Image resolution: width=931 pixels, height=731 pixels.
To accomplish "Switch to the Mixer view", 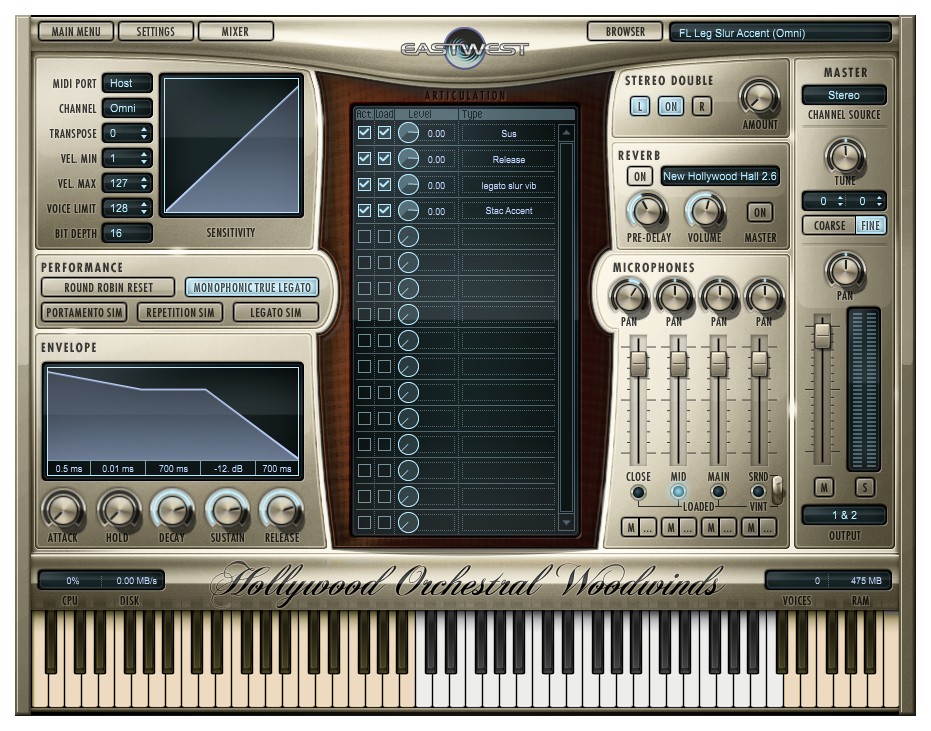I will [235, 31].
